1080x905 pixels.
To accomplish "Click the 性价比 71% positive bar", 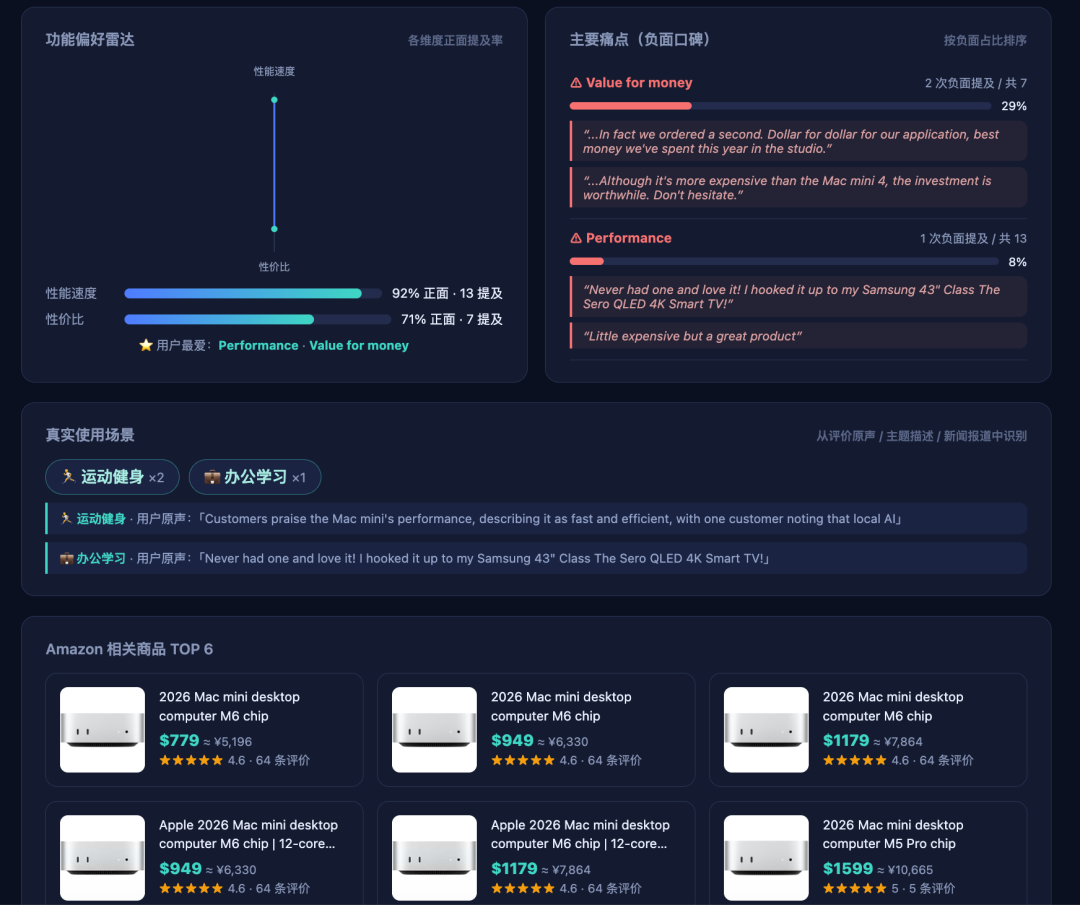I will (x=257, y=320).
